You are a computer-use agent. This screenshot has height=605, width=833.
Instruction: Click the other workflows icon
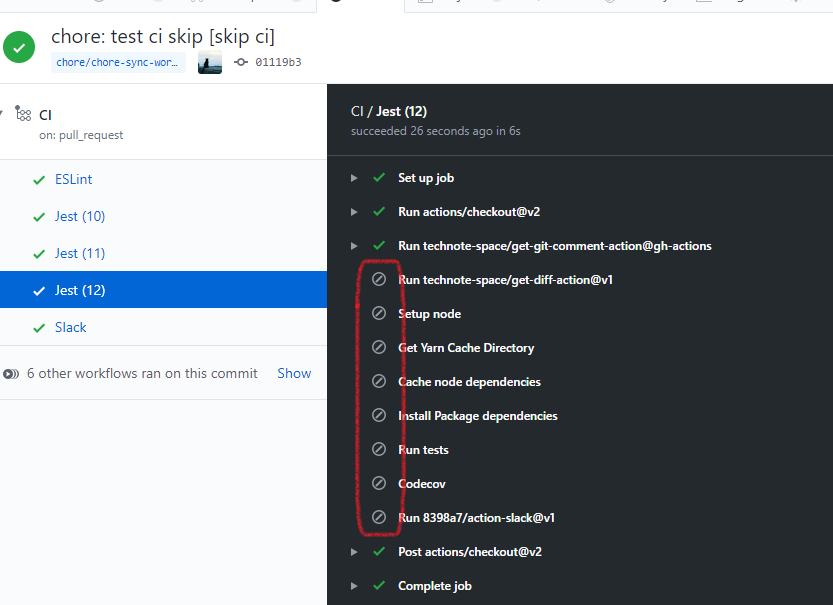click(11, 374)
